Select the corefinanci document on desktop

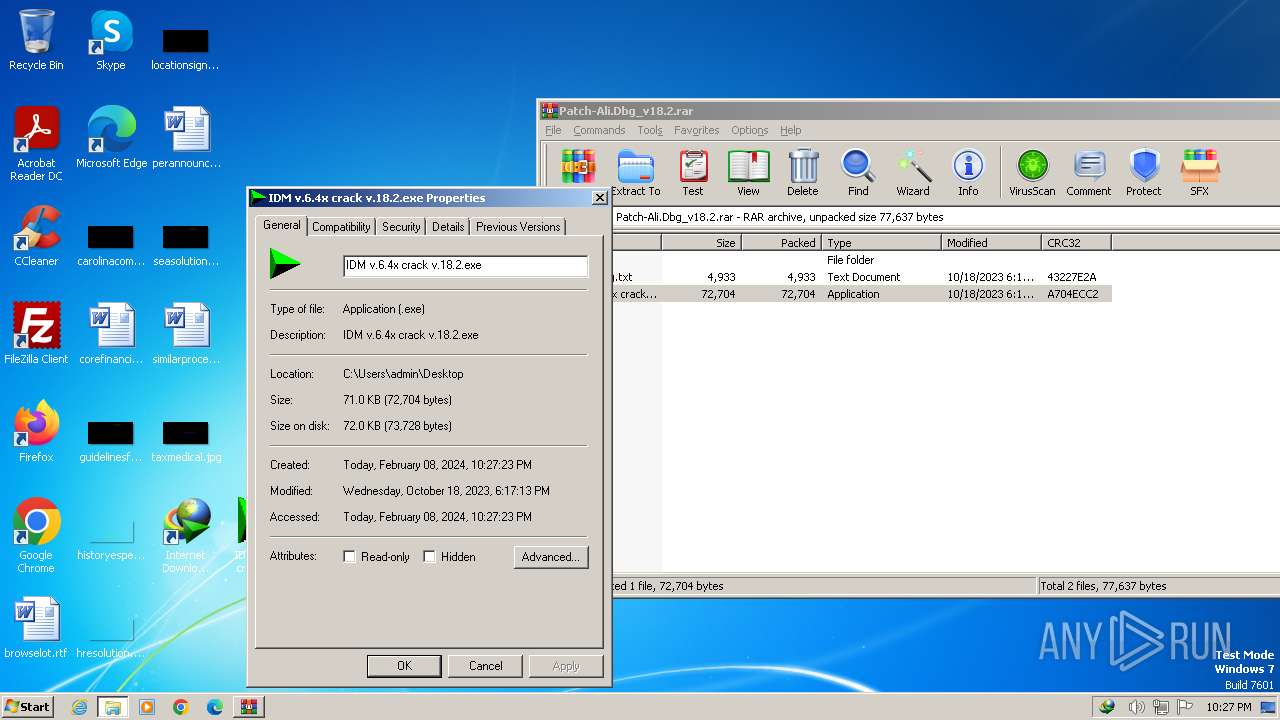point(111,334)
